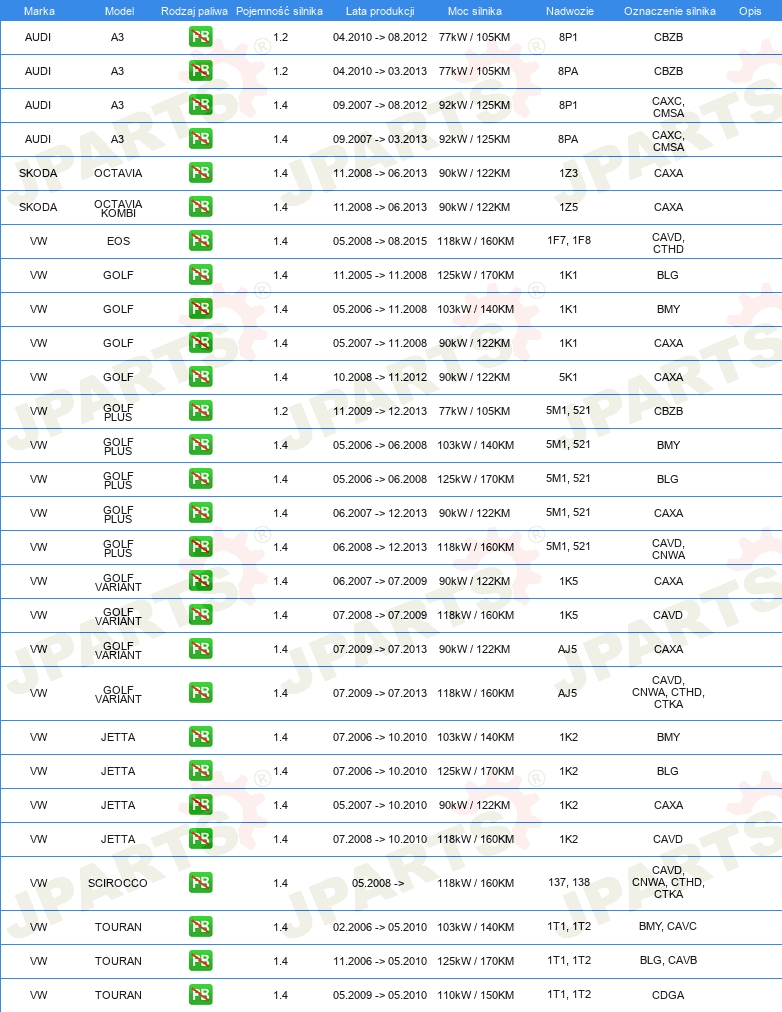The image size is (782, 1012).
Task: Click engine code BLG, CAVB
Action: [668, 960]
